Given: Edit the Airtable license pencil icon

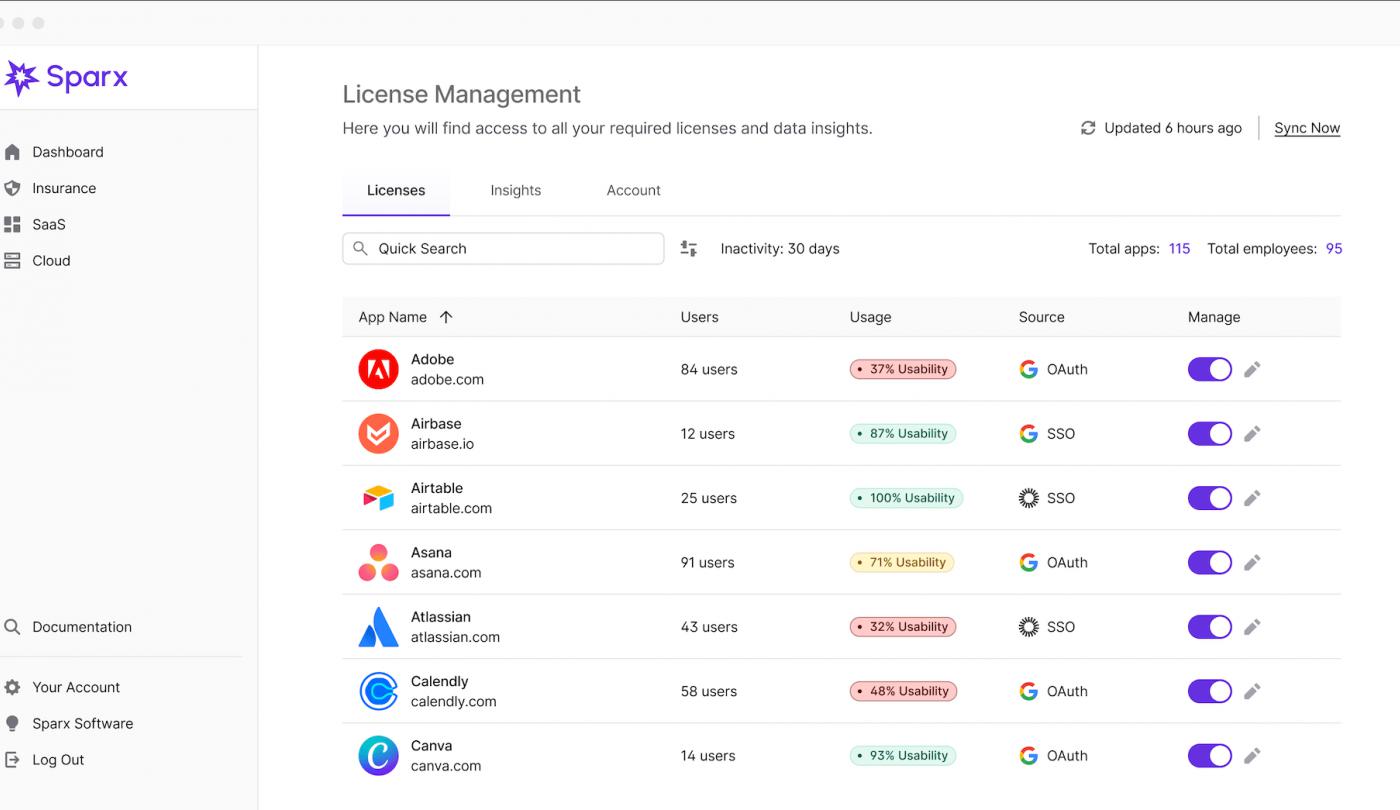Looking at the screenshot, I should point(1252,498).
